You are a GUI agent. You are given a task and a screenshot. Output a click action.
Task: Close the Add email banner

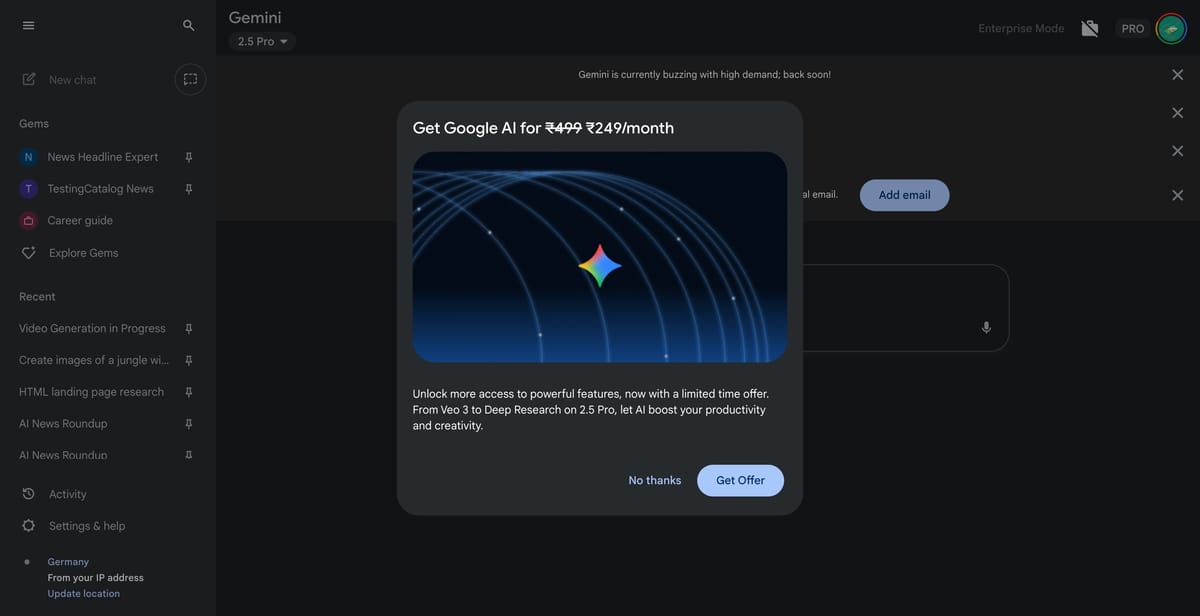(x=1177, y=195)
